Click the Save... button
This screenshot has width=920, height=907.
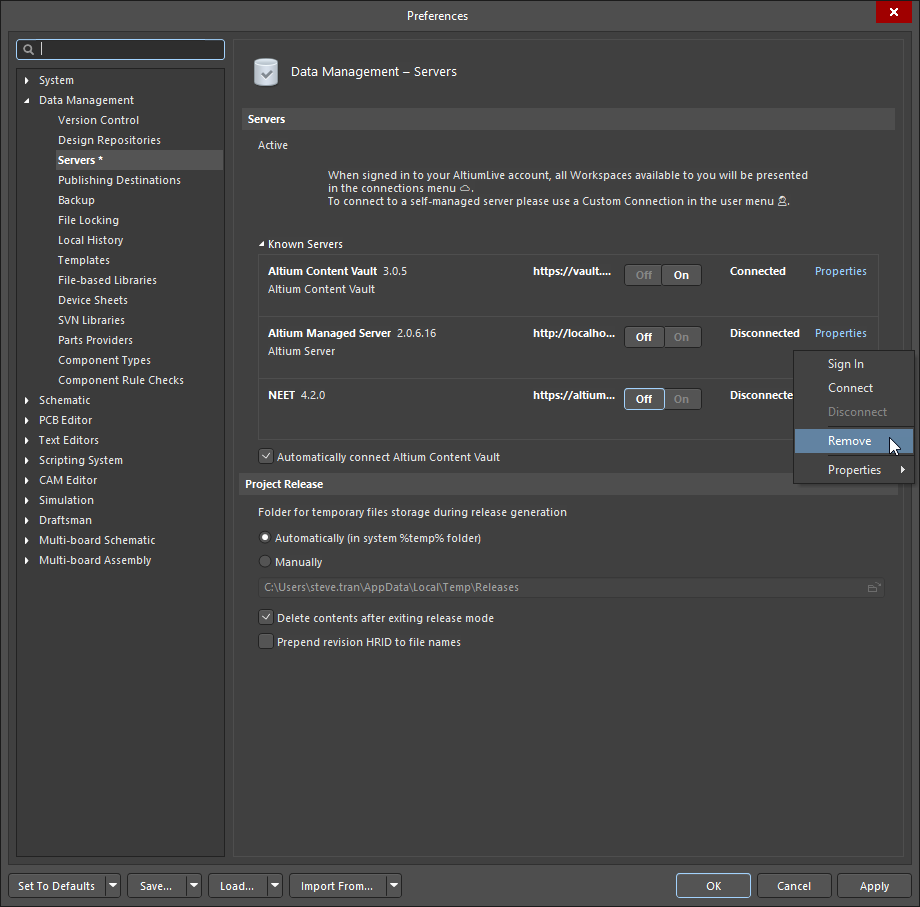tap(156, 885)
